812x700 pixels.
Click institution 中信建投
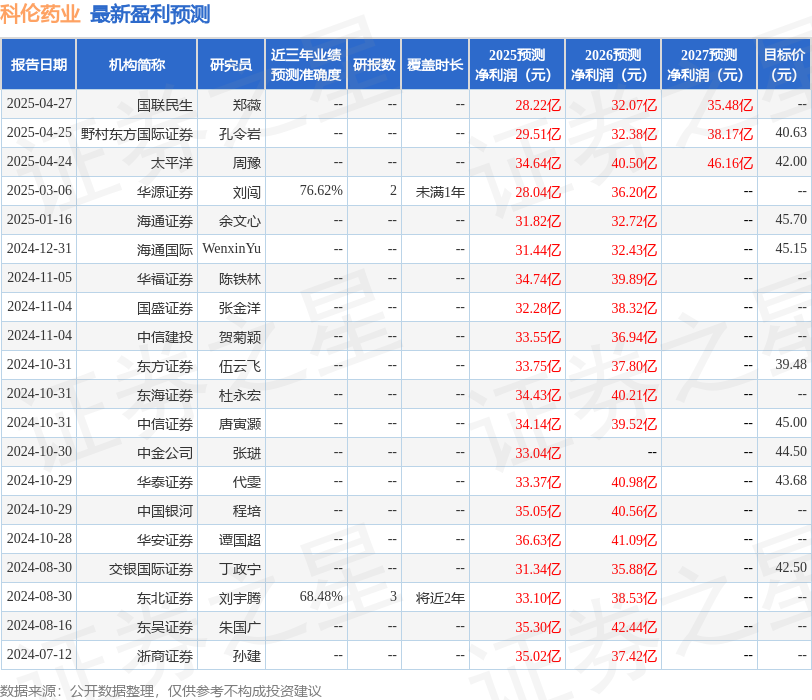tap(165, 337)
